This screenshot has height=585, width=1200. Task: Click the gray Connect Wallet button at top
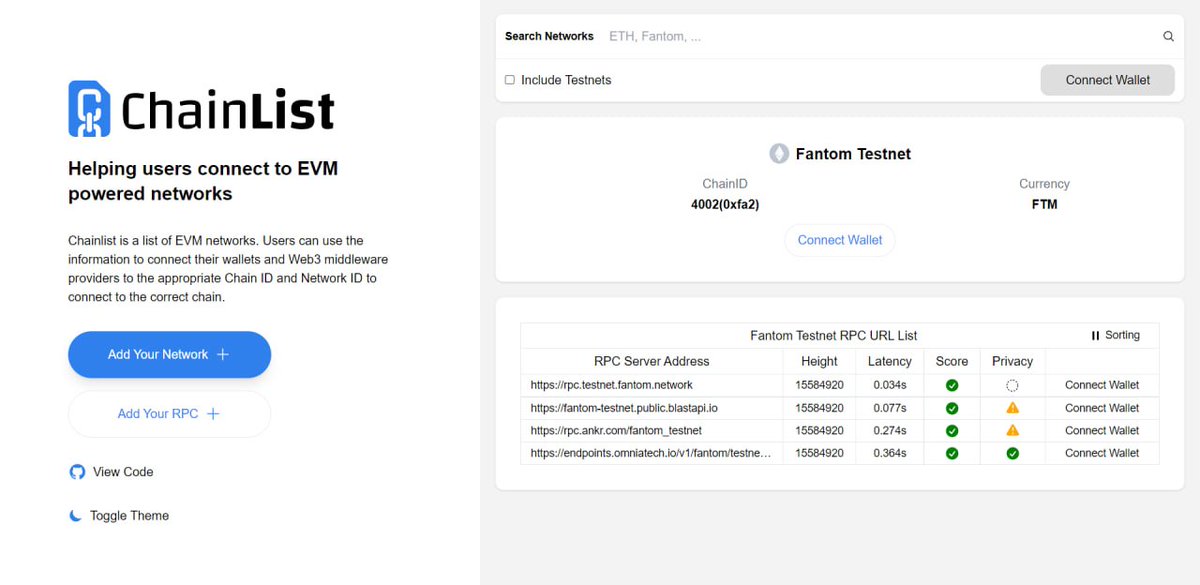(1108, 80)
